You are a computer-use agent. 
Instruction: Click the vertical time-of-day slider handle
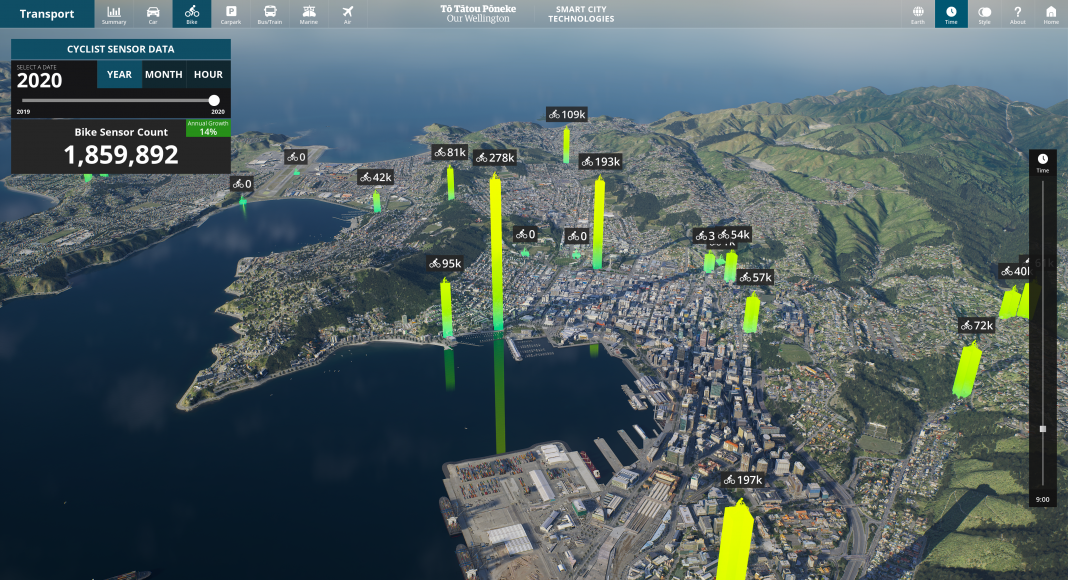pos(1043,428)
